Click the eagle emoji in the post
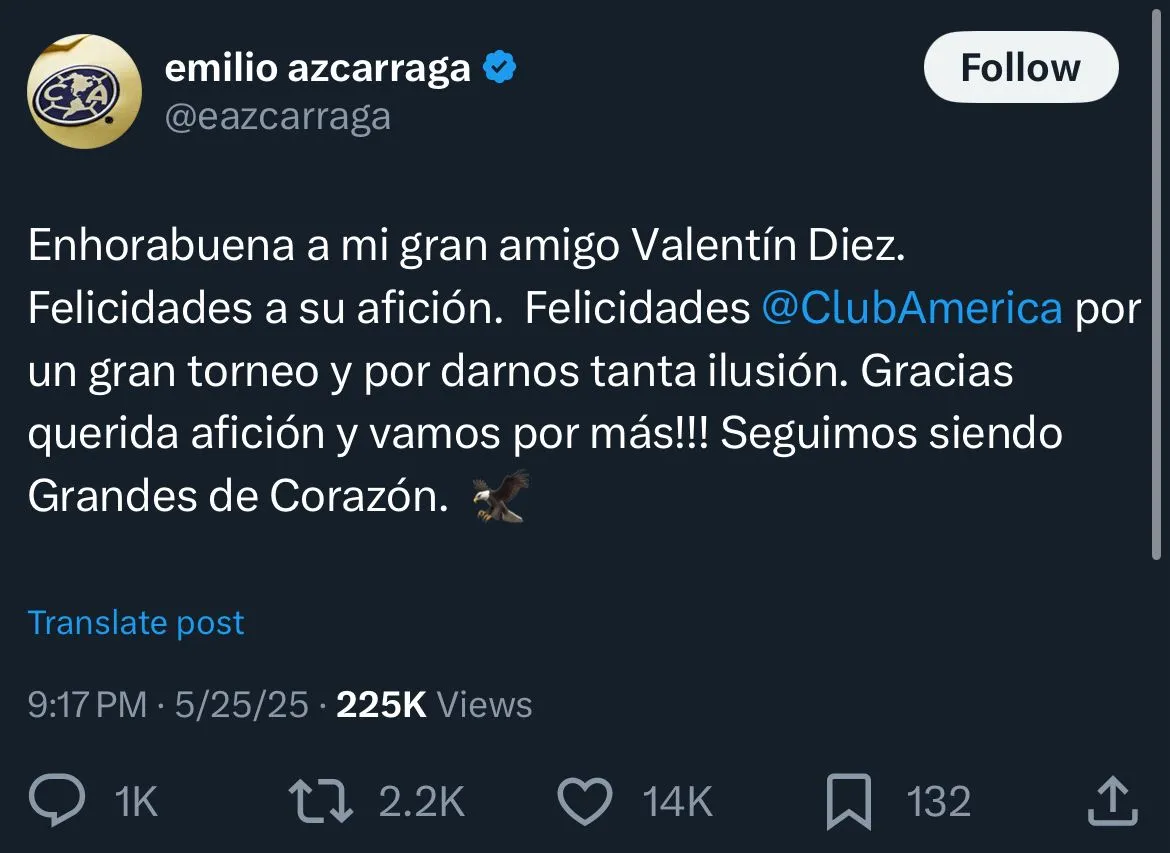Viewport: 1170px width, 853px height. point(500,497)
